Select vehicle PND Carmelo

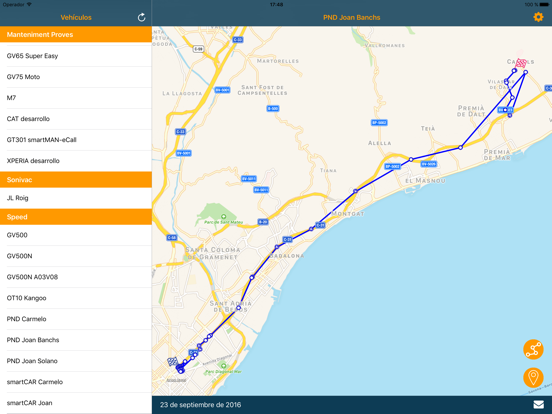(76, 319)
